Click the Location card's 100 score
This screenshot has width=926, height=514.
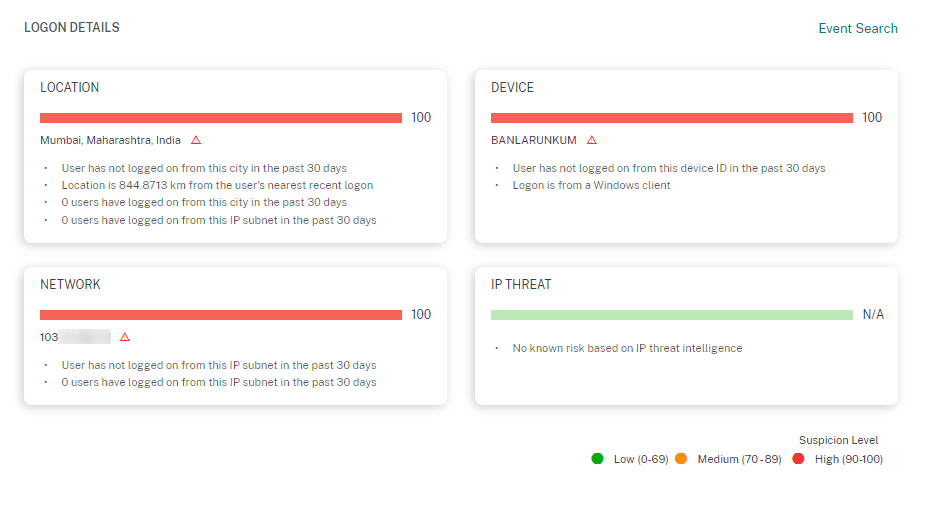421,118
